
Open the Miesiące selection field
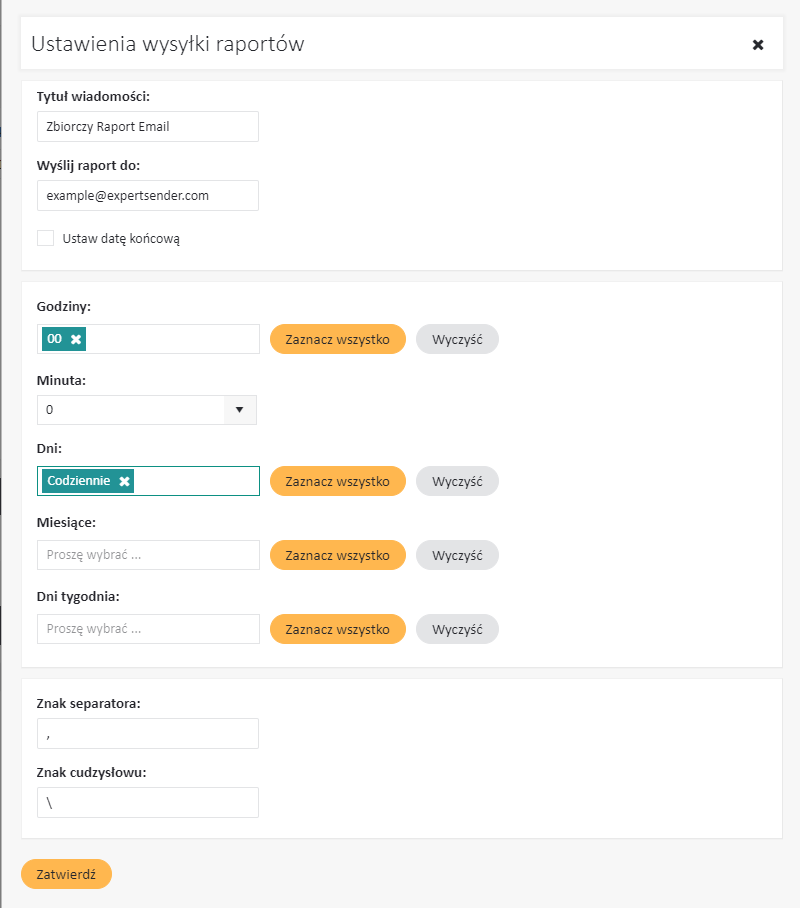tap(148, 555)
